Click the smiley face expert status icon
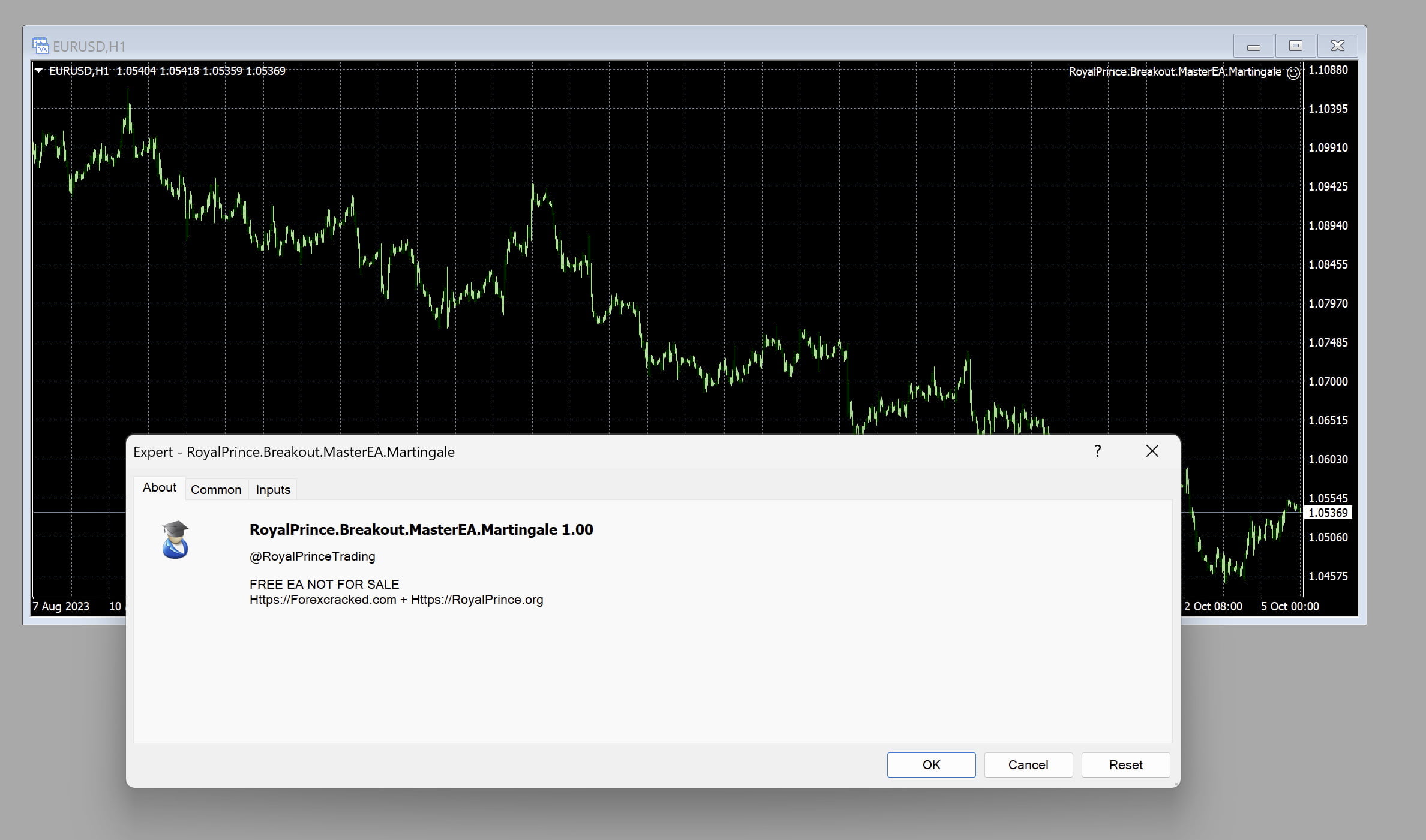The width and height of the screenshot is (1426, 840). pyautogui.click(x=1293, y=73)
